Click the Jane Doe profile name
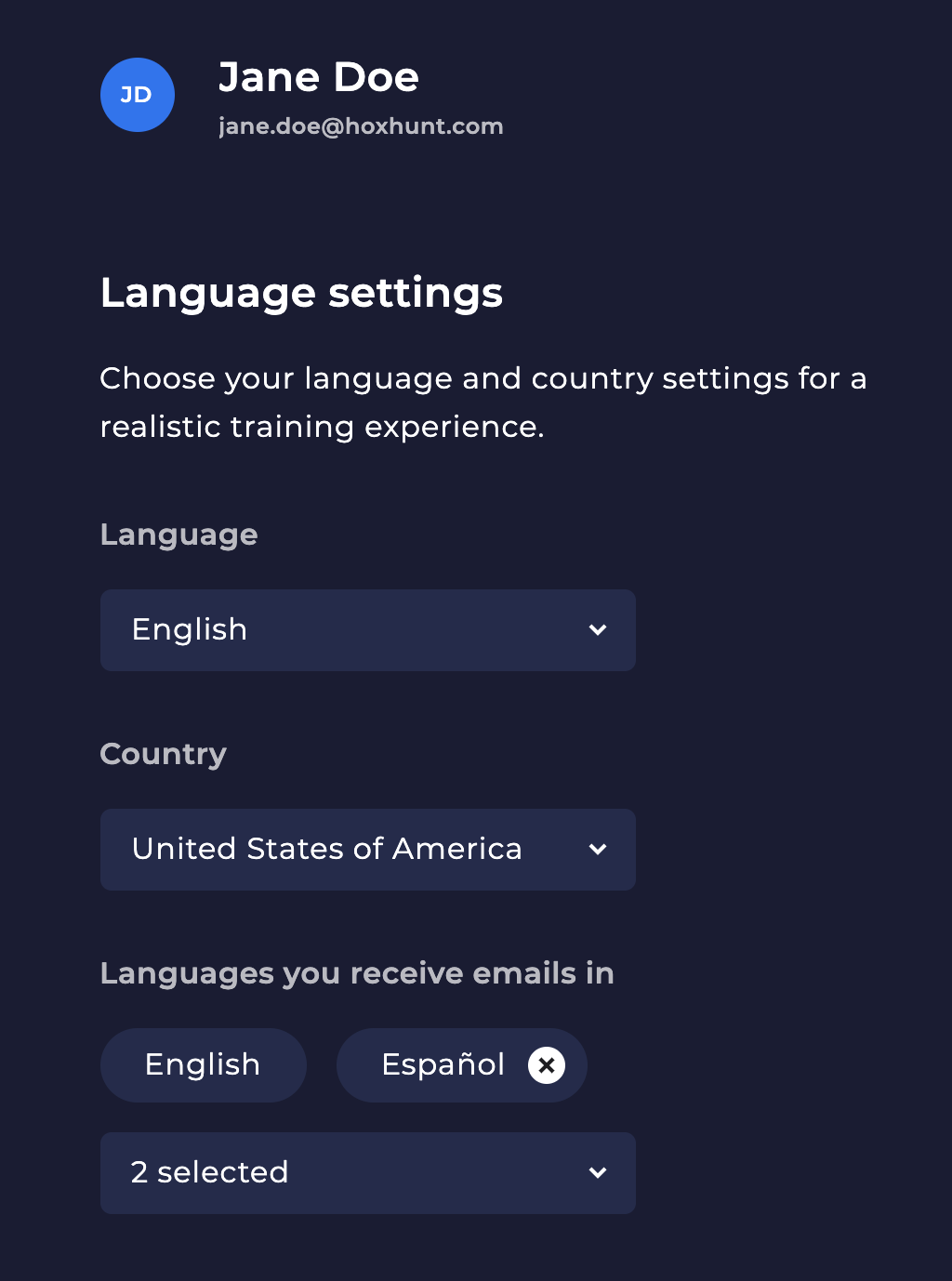Viewport: 952px width, 1281px height. pyautogui.click(x=319, y=77)
